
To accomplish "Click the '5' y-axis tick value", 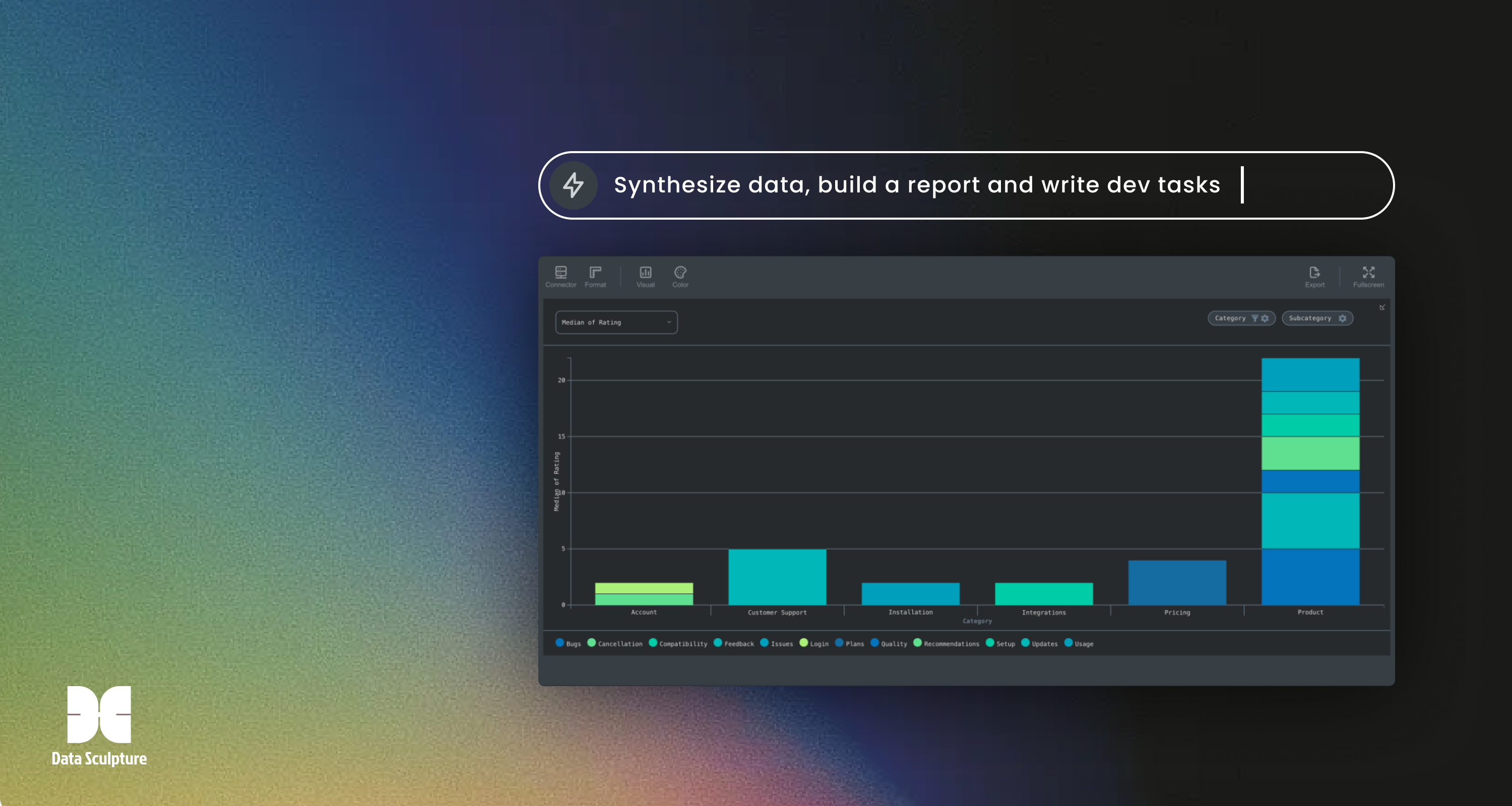I will tap(563, 549).
